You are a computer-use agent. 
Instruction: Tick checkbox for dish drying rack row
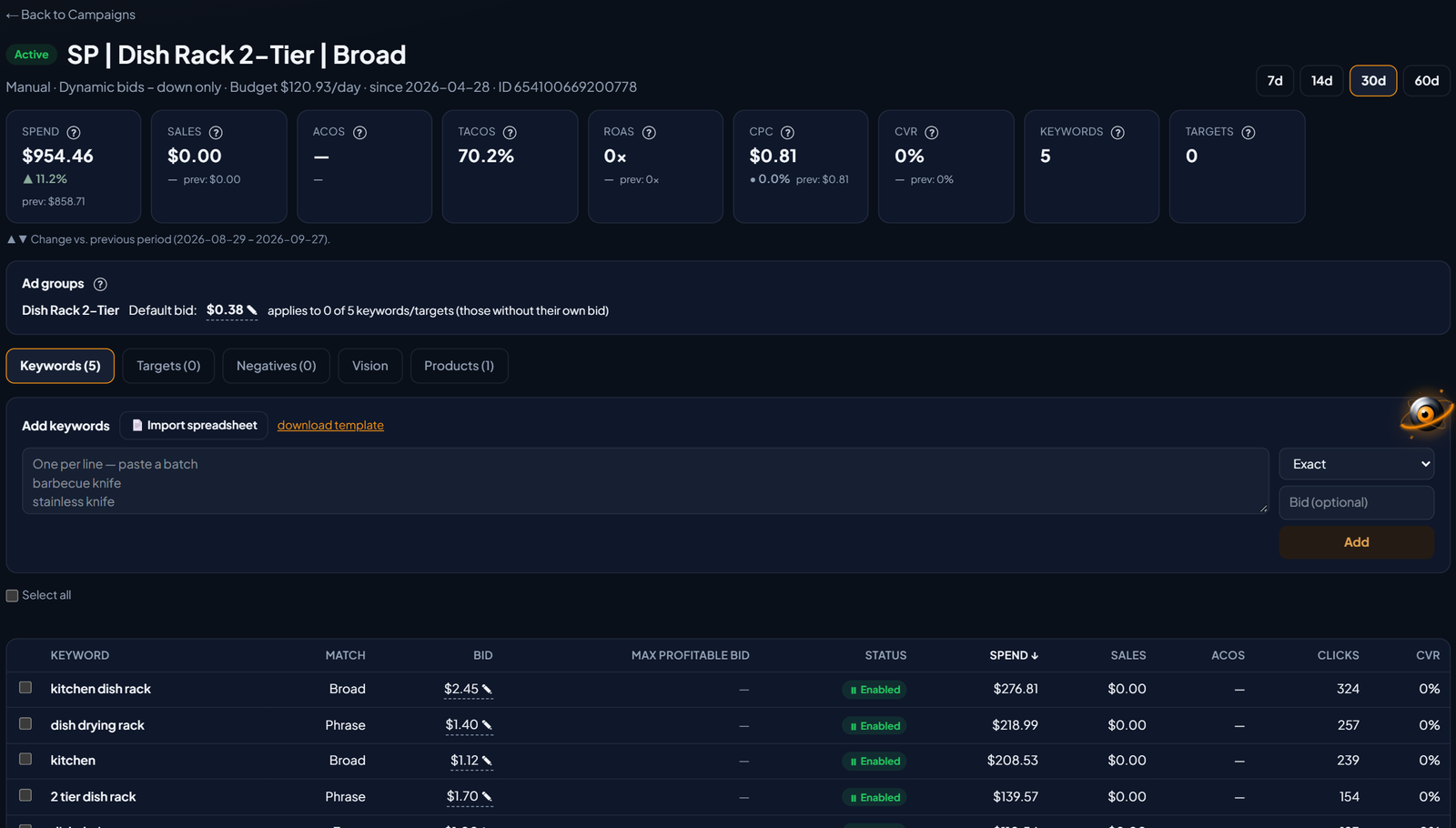click(25, 724)
